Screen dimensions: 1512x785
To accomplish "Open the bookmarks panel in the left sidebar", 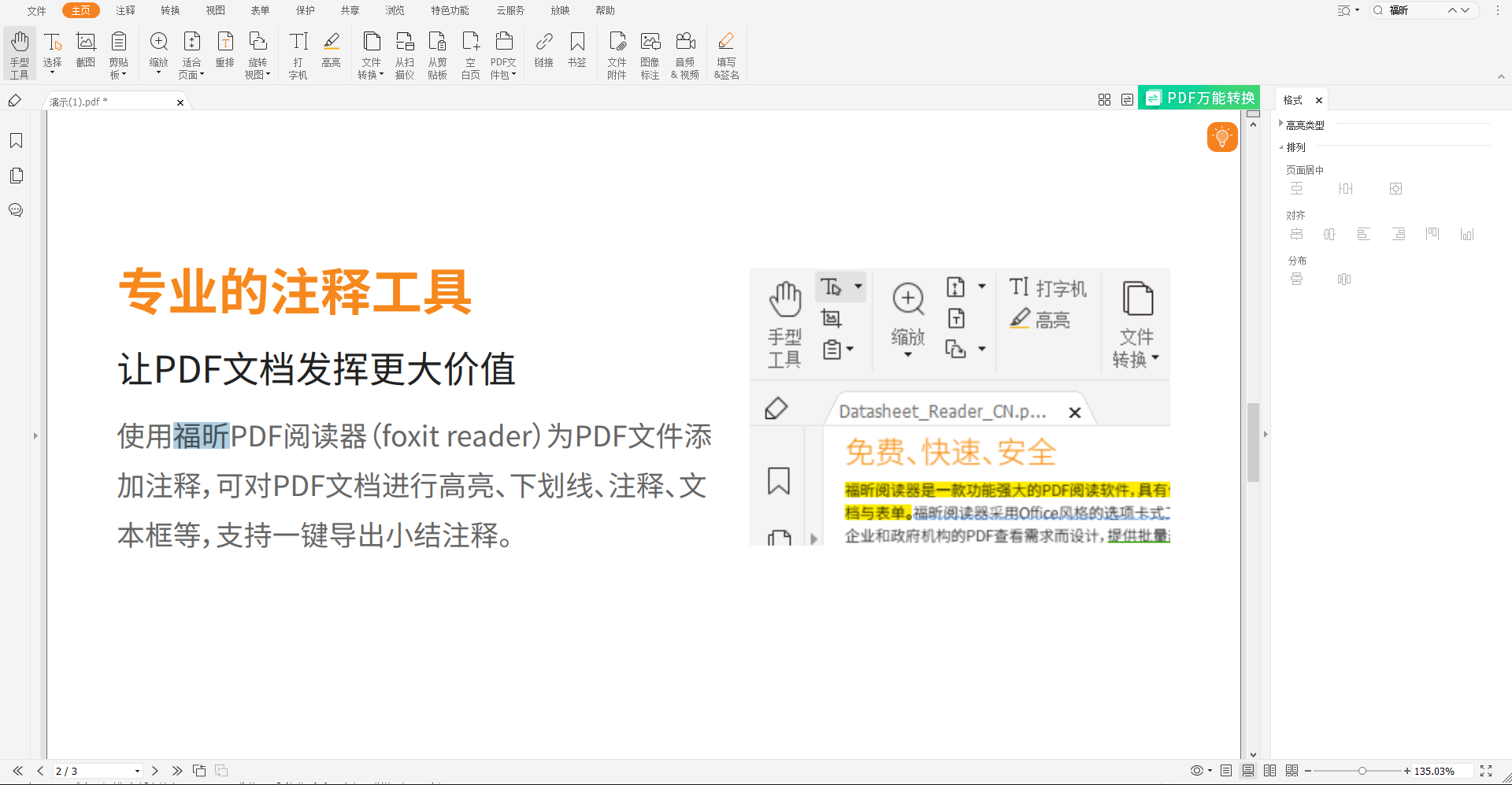I will click(x=16, y=140).
